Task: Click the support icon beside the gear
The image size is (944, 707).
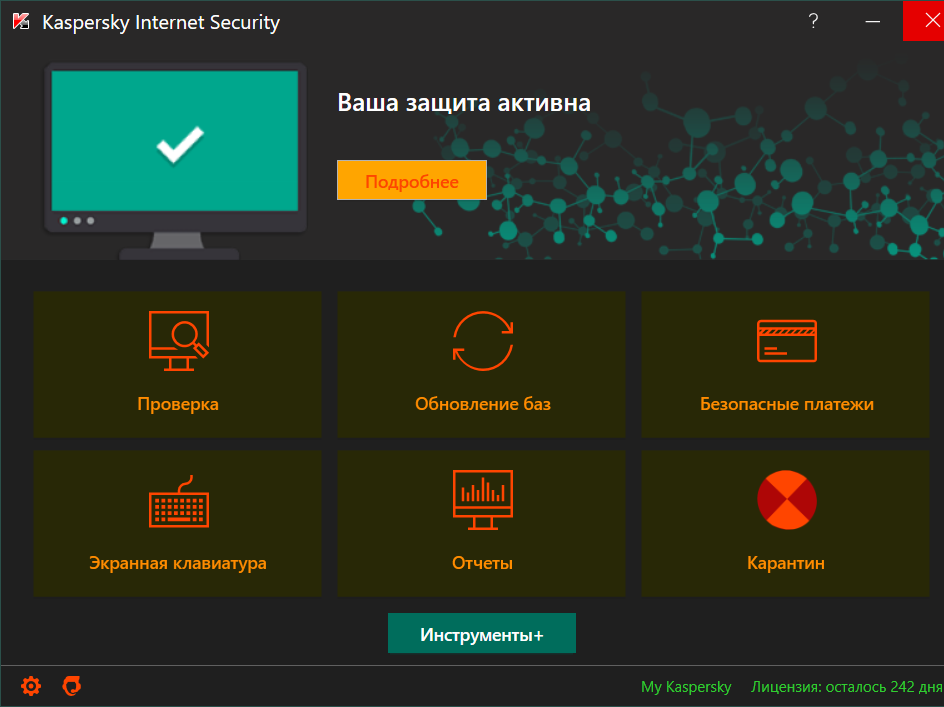Action: 72,686
